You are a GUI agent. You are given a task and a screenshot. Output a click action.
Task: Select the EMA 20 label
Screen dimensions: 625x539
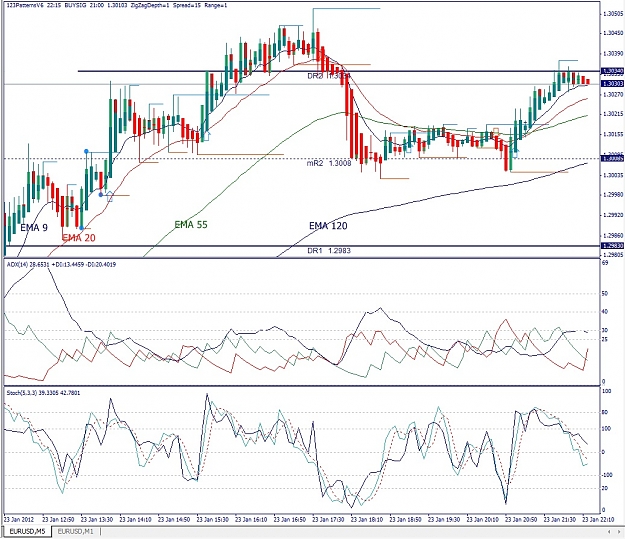tap(79, 238)
